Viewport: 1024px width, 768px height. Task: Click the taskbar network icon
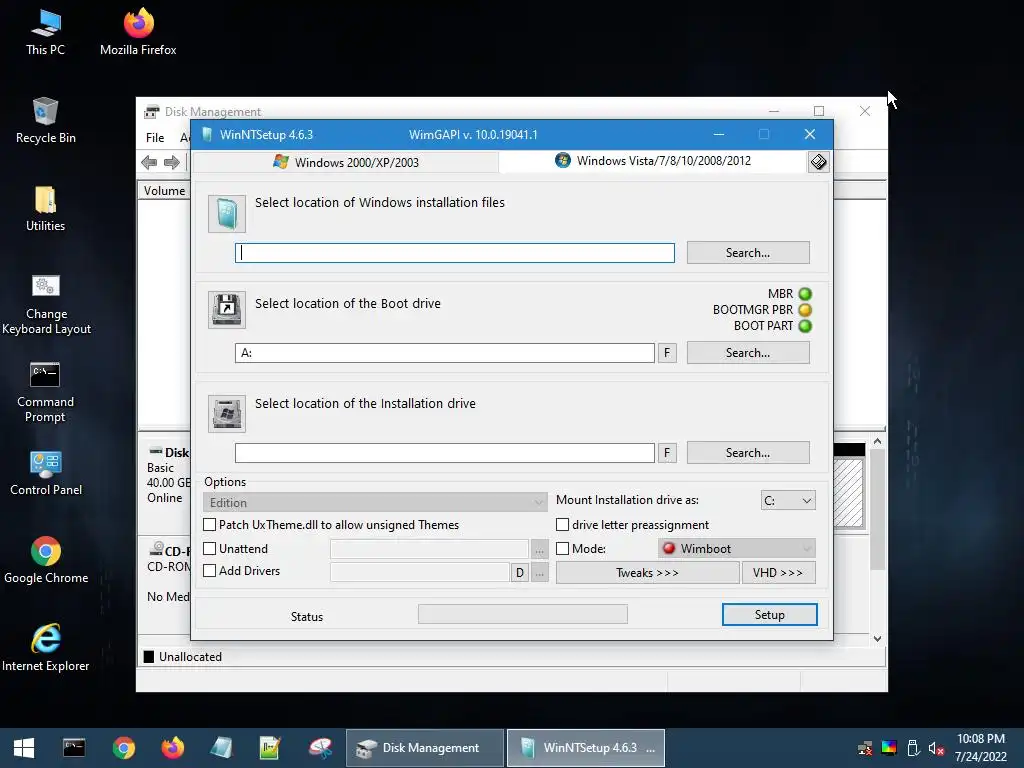coord(865,748)
